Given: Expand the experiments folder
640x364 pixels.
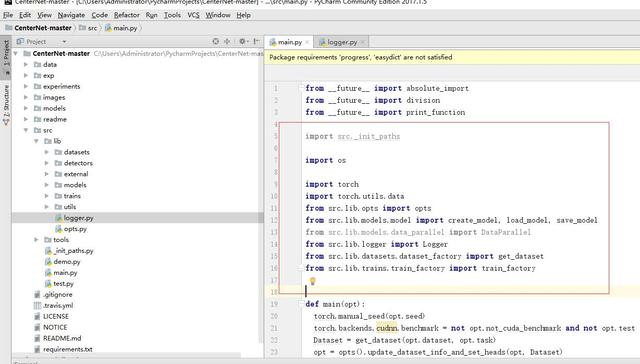Looking at the screenshot, I should 26,87.
